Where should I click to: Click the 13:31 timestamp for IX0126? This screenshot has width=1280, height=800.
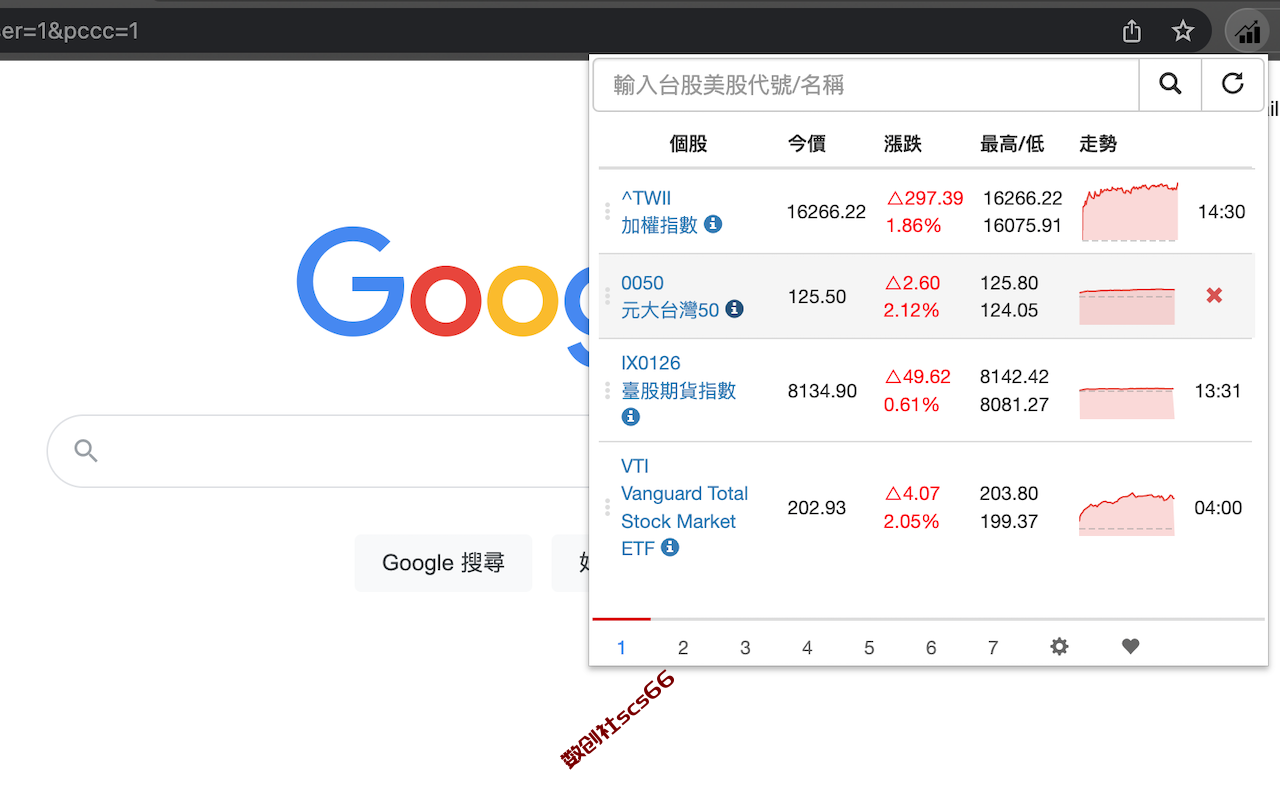point(1218,391)
